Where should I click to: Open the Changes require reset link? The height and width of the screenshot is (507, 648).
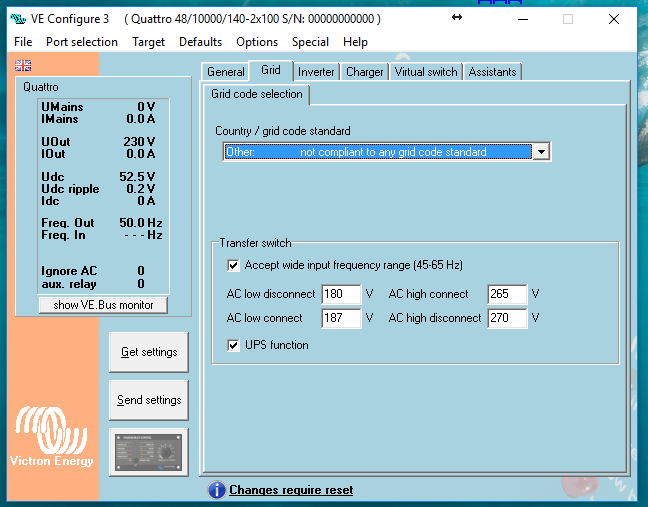click(291, 490)
